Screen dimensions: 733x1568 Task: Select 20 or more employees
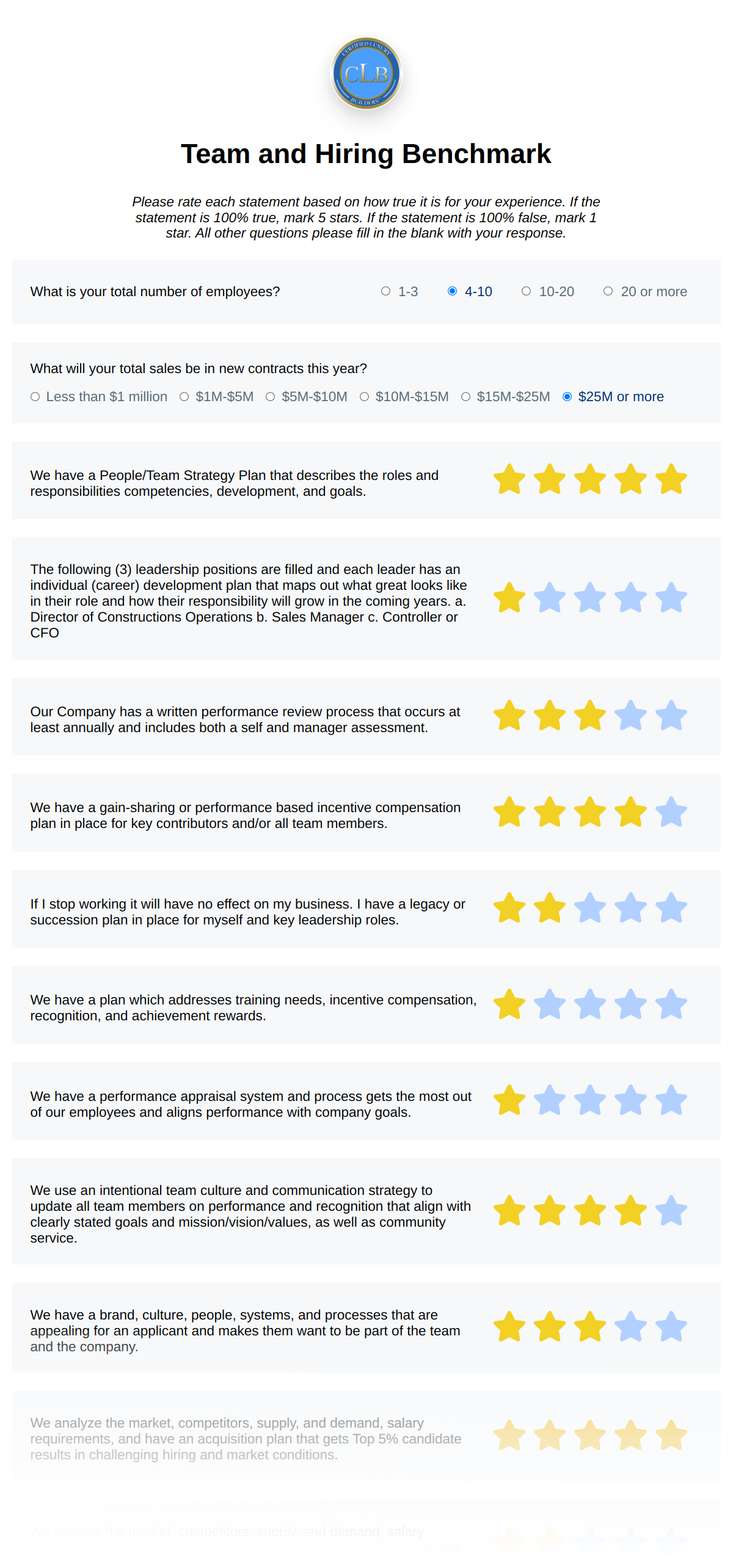tap(608, 291)
